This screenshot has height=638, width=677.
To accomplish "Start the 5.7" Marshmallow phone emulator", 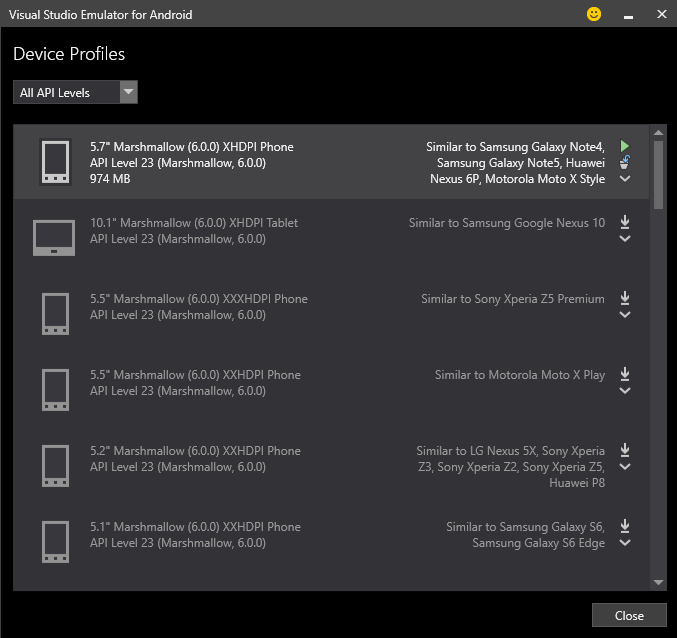I will click(625, 146).
